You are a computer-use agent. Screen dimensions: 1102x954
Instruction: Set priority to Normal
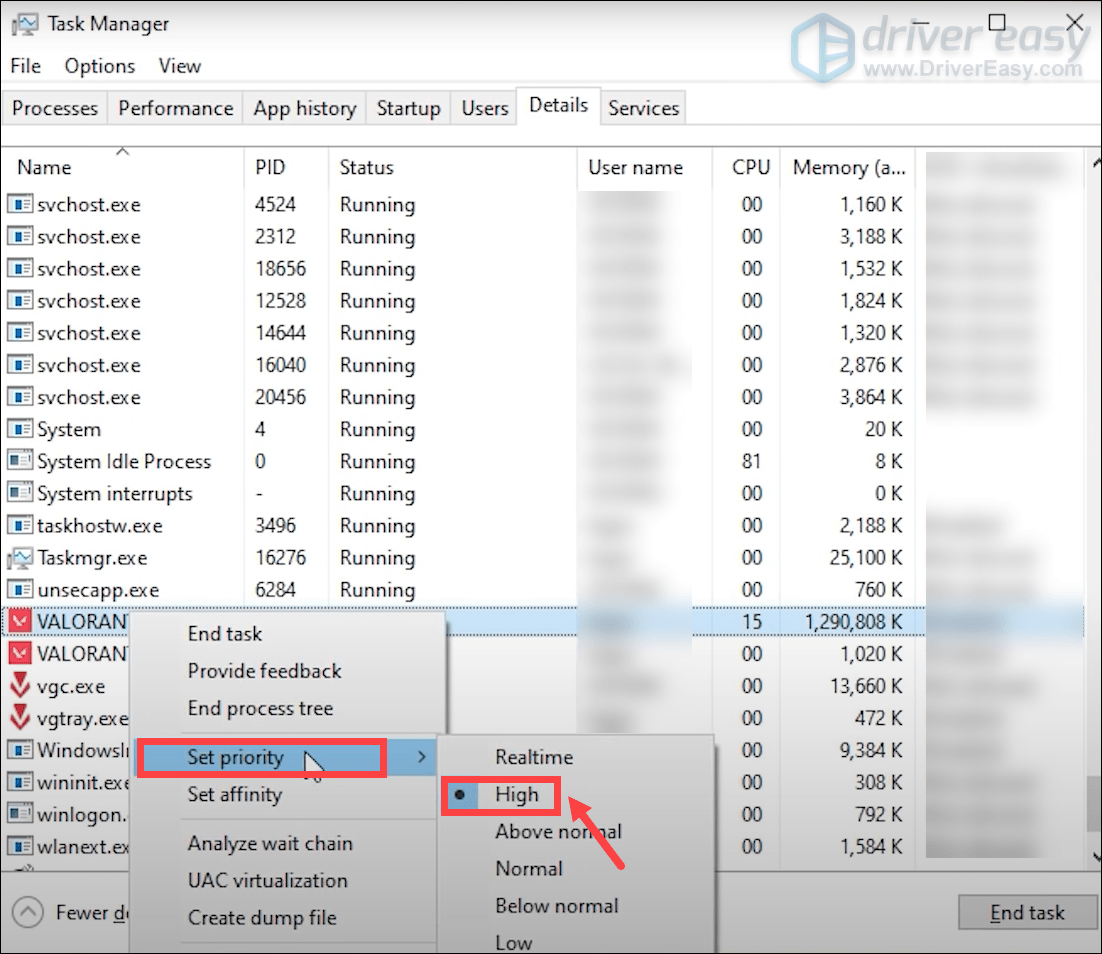529,869
